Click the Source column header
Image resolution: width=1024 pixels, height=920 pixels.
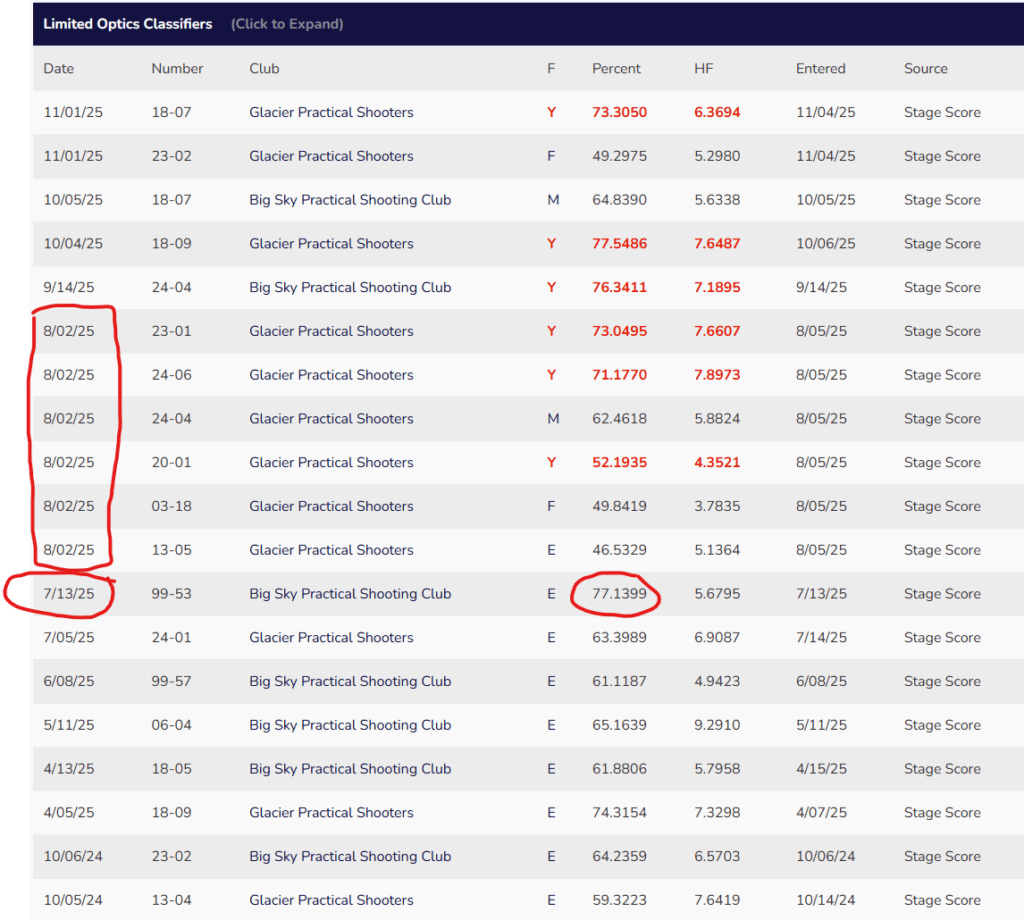925,69
